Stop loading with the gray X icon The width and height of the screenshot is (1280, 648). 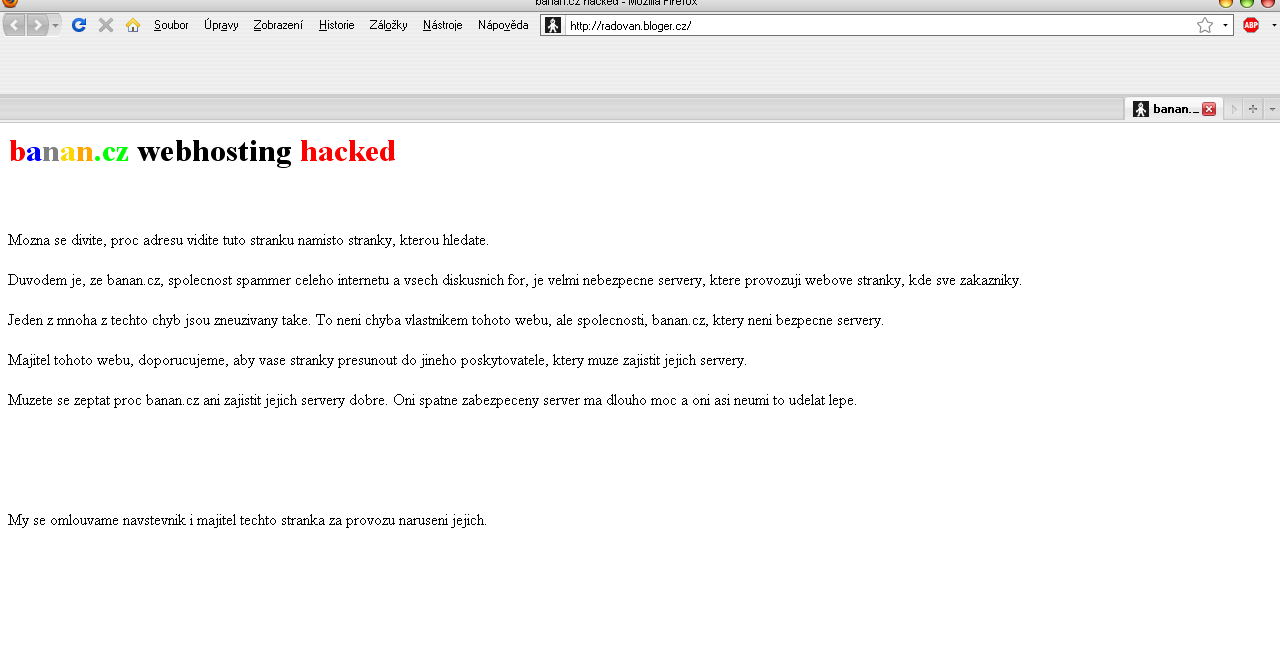[105, 25]
